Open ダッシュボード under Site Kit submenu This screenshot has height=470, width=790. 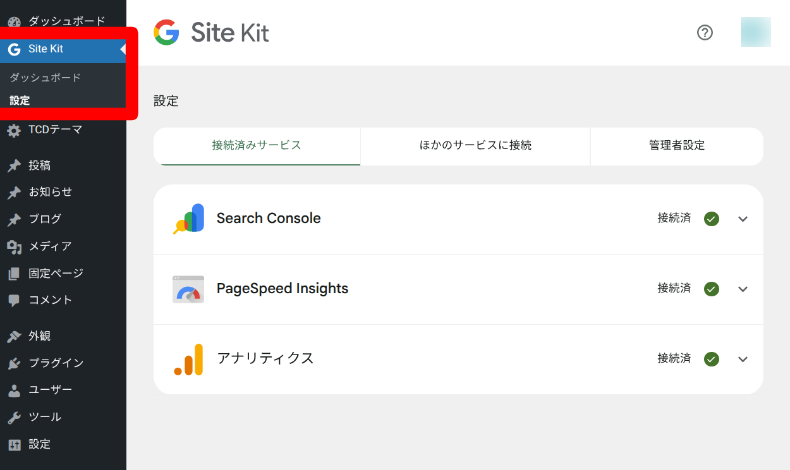(45, 78)
